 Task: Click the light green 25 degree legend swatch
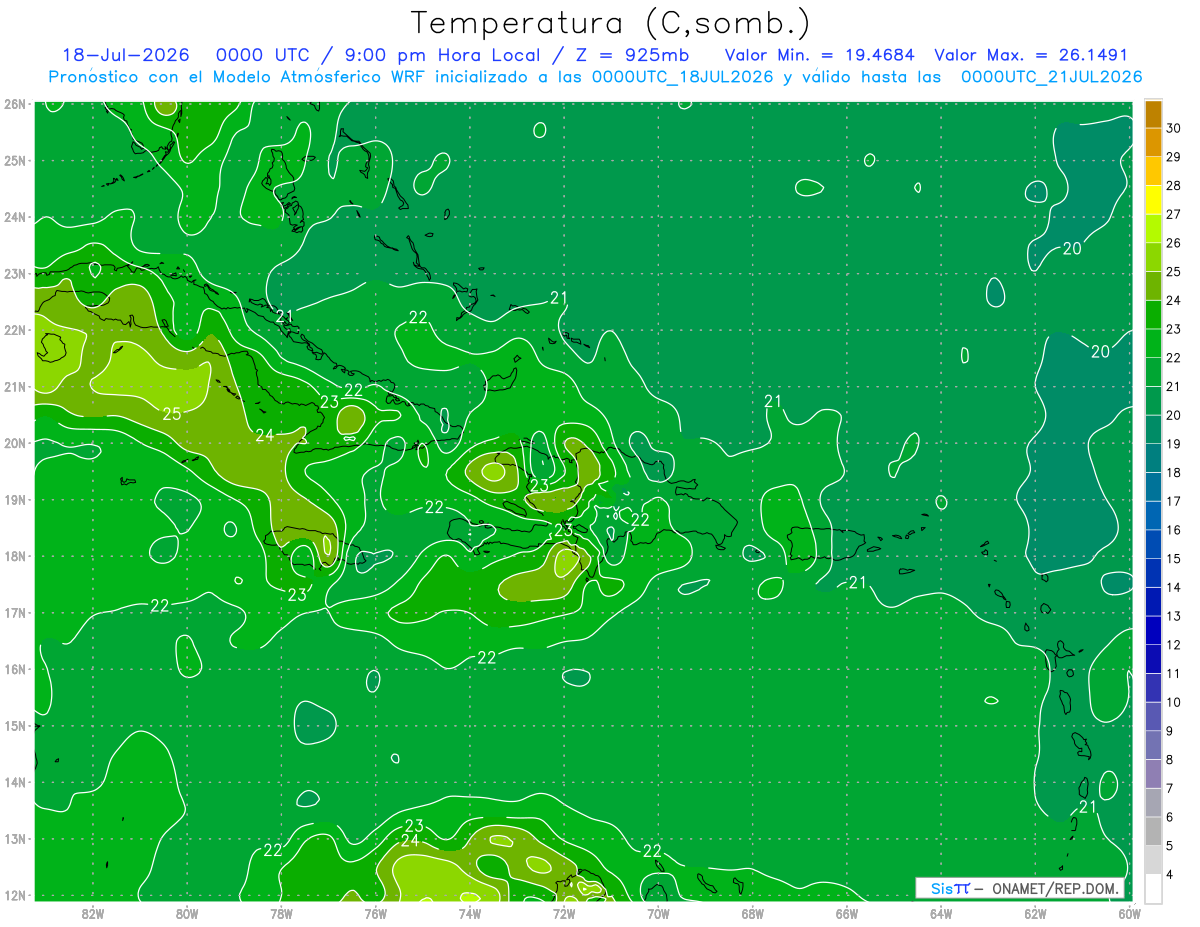coord(1153,258)
